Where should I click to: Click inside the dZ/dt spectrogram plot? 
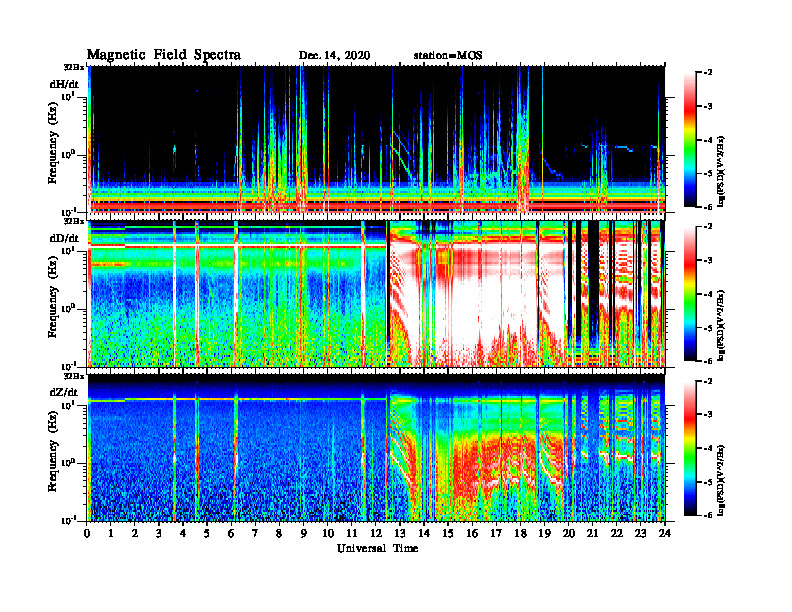[376, 448]
